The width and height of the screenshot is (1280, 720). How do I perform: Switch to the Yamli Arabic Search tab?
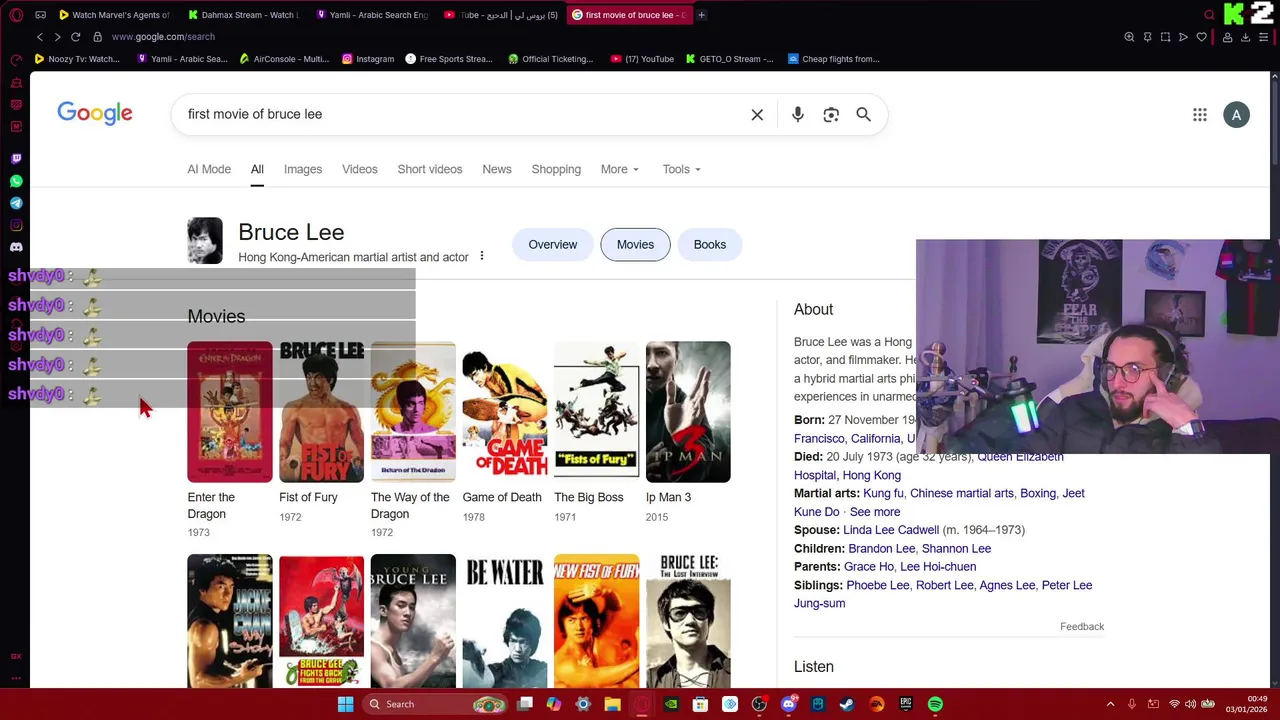tap(373, 15)
